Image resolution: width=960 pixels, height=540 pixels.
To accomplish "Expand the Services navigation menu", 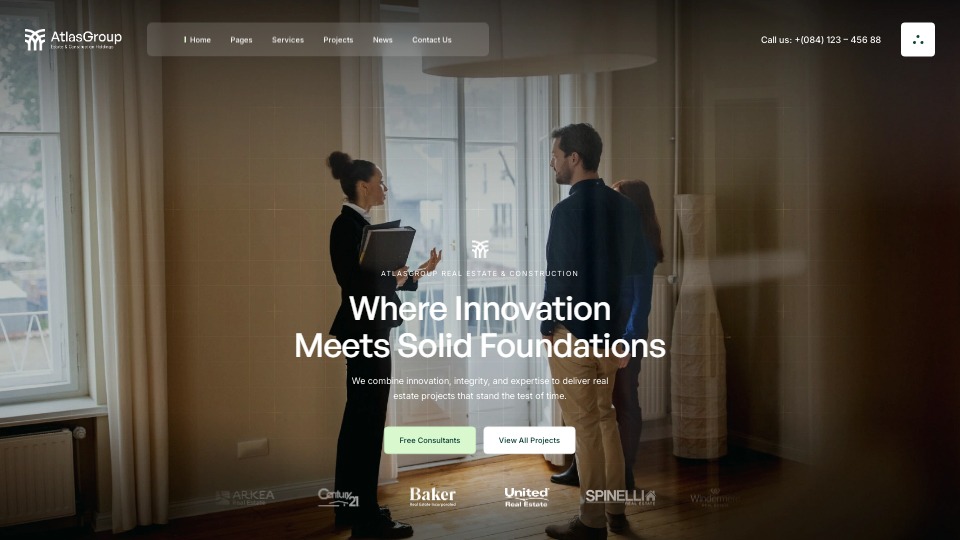I will (288, 40).
